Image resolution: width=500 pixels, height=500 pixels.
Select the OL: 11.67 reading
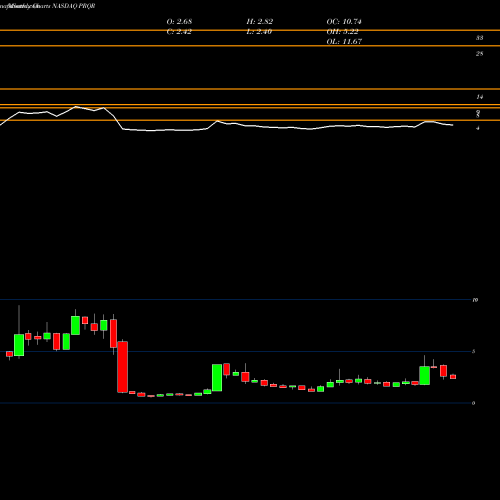pyautogui.click(x=344, y=42)
